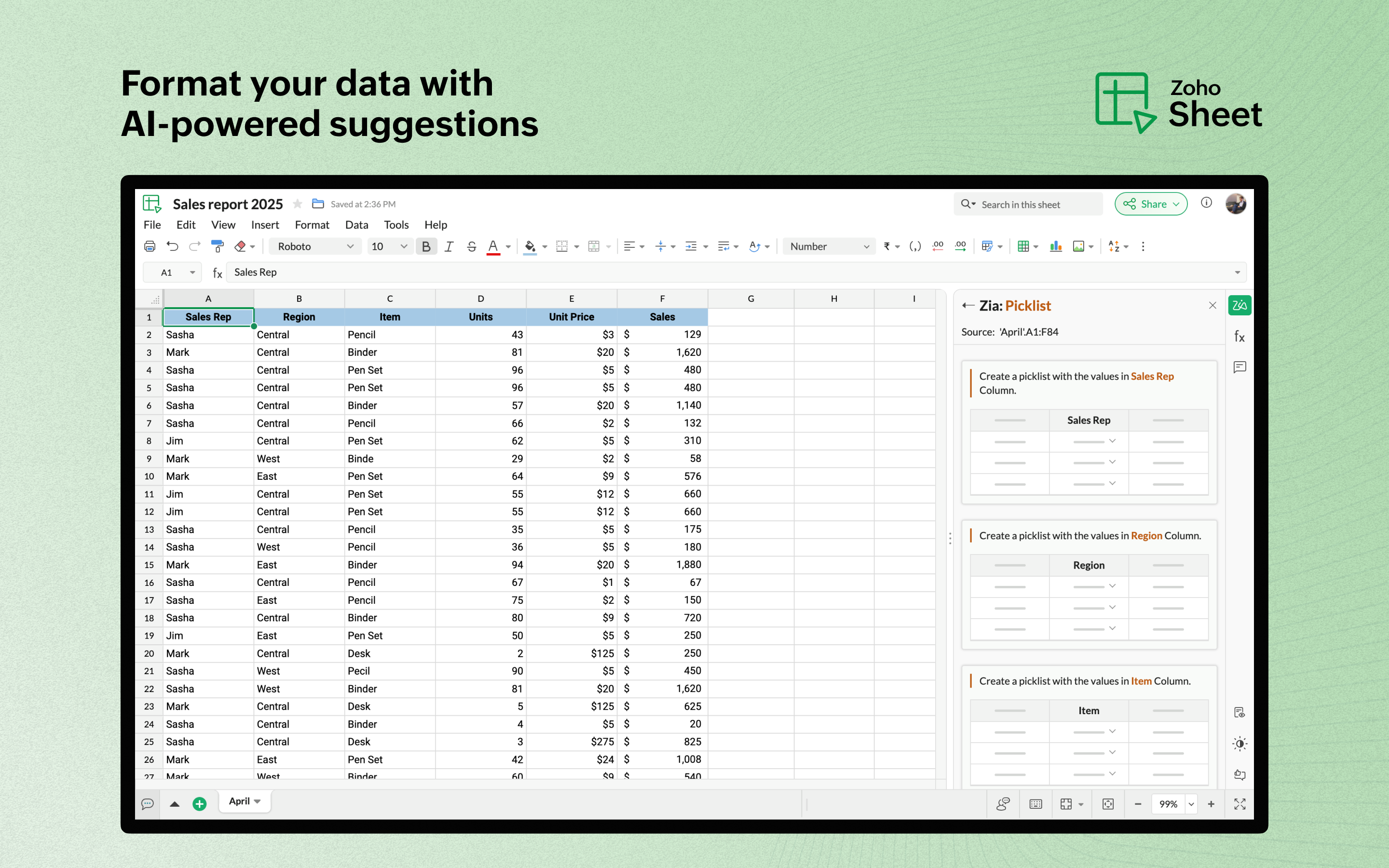Toggle strikethrough formatting
This screenshot has height=868, width=1389.
(471, 246)
